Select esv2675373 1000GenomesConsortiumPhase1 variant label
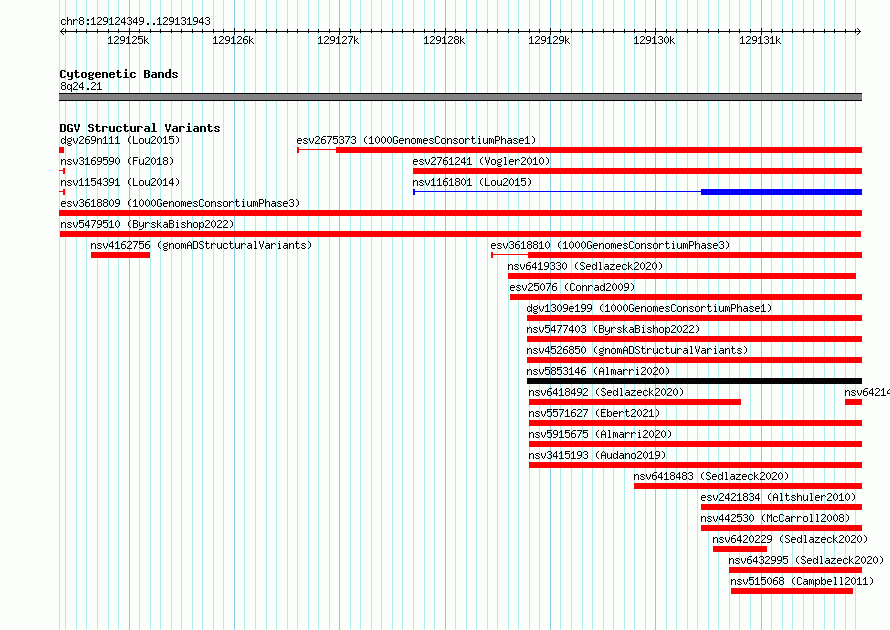Screen dimensions: 890x630 416,140
